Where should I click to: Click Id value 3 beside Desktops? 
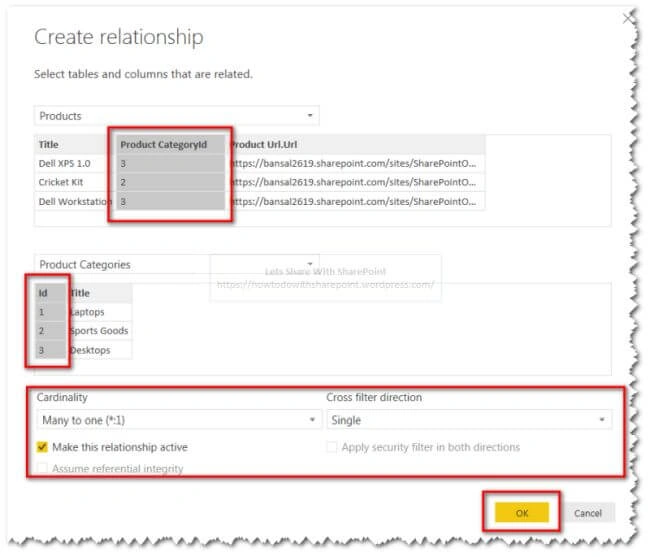click(51, 350)
